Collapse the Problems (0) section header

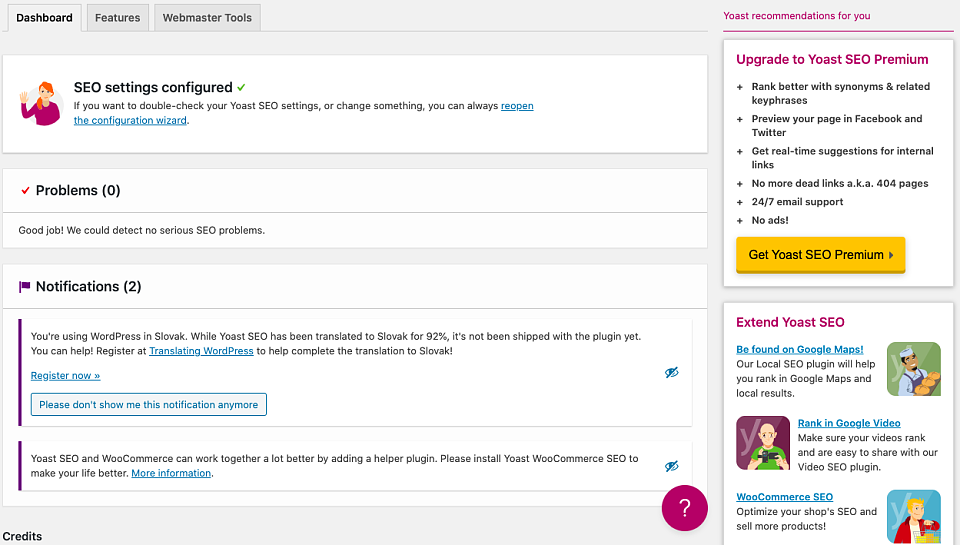pos(355,190)
